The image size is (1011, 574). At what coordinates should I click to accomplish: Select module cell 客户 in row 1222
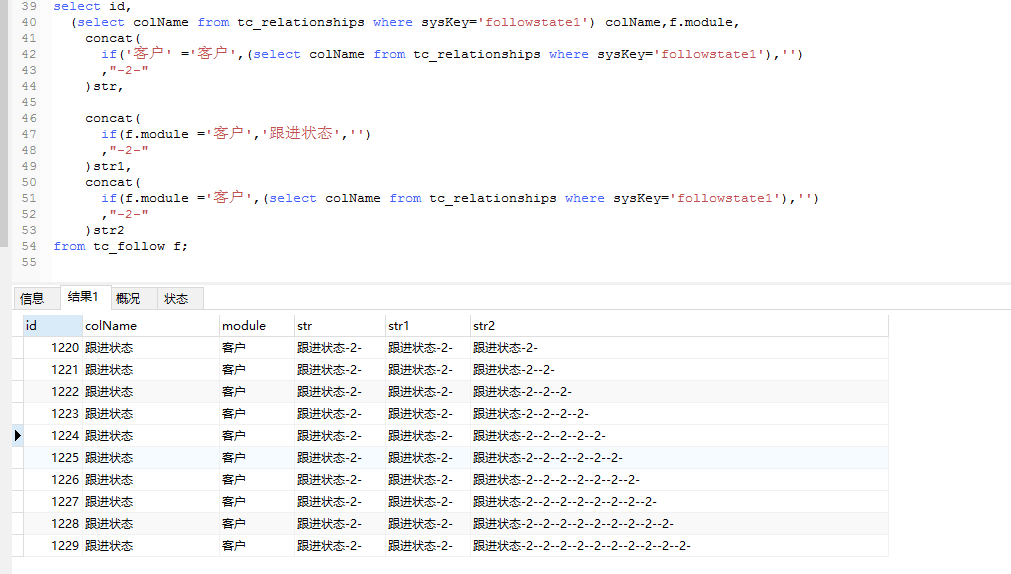coord(257,391)
